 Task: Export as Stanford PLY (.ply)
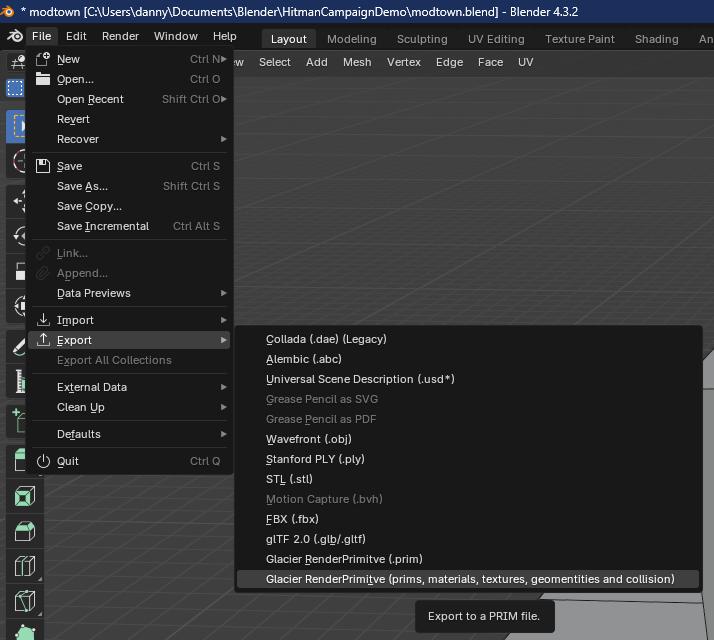[468, 459]
